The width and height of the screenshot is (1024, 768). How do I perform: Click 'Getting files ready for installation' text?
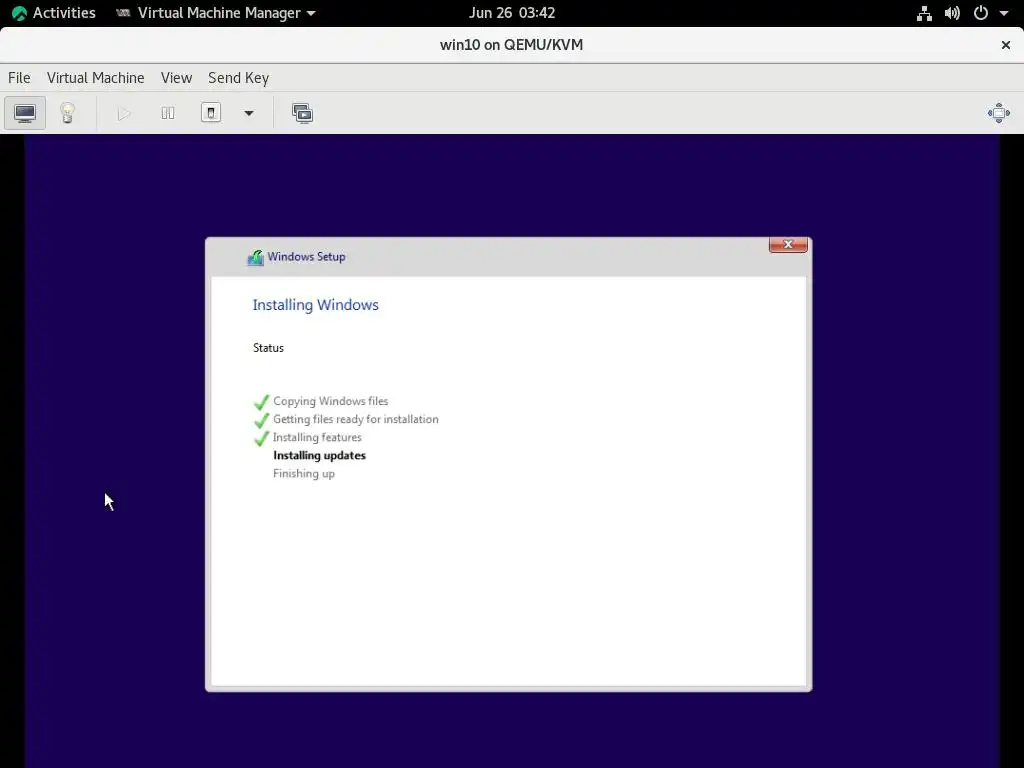[x=356, y=419]
